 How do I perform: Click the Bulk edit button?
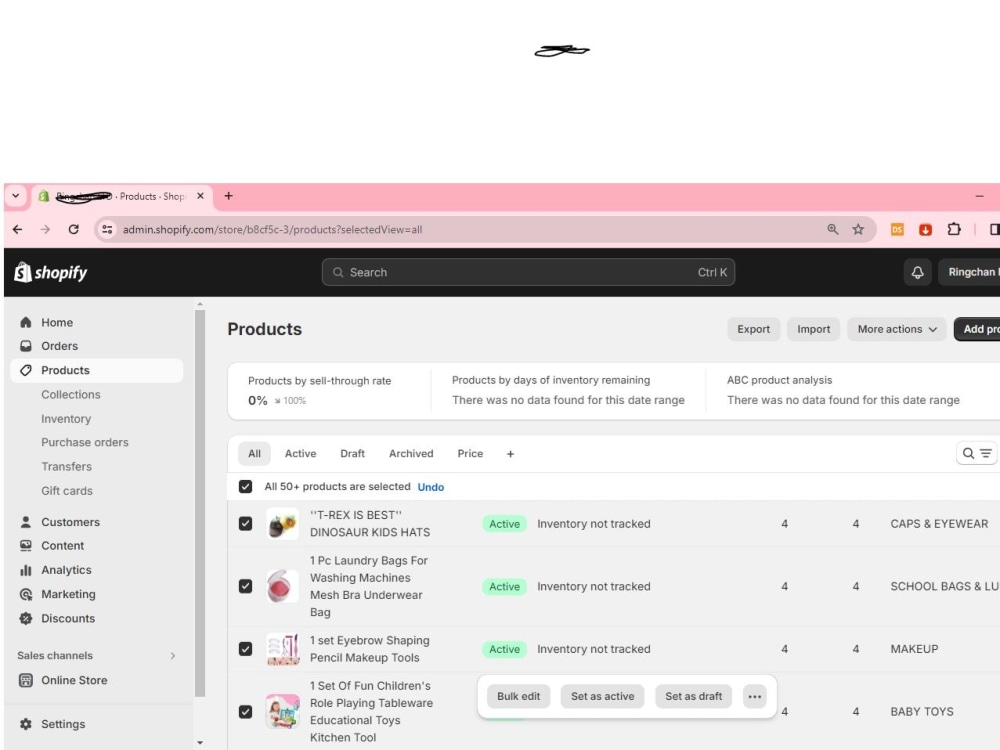518,696
